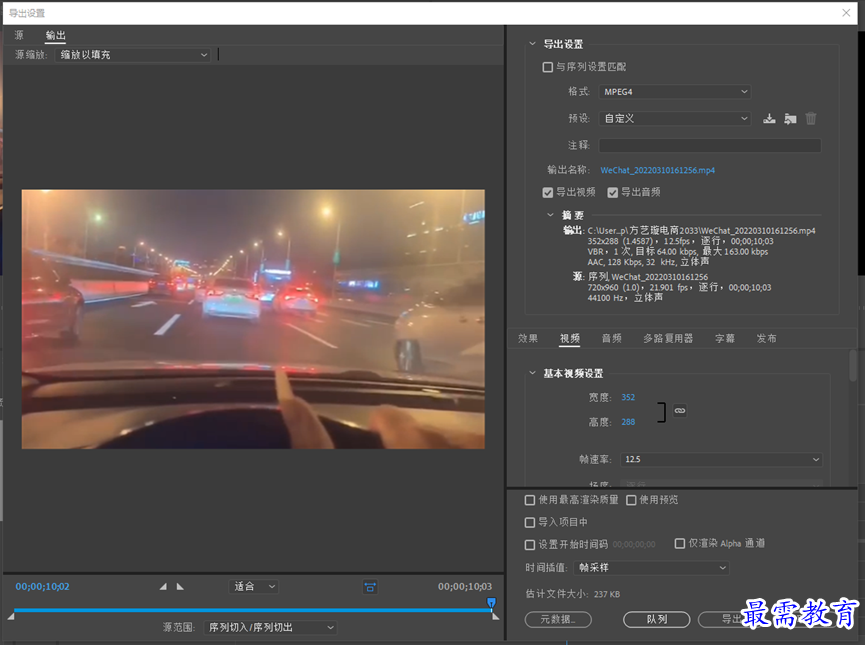Image resolution: width=865 pixels, height=645 pixels.
Task: Open the frame rate dropdown showing 12.5
Action: (x=721, y=459)
